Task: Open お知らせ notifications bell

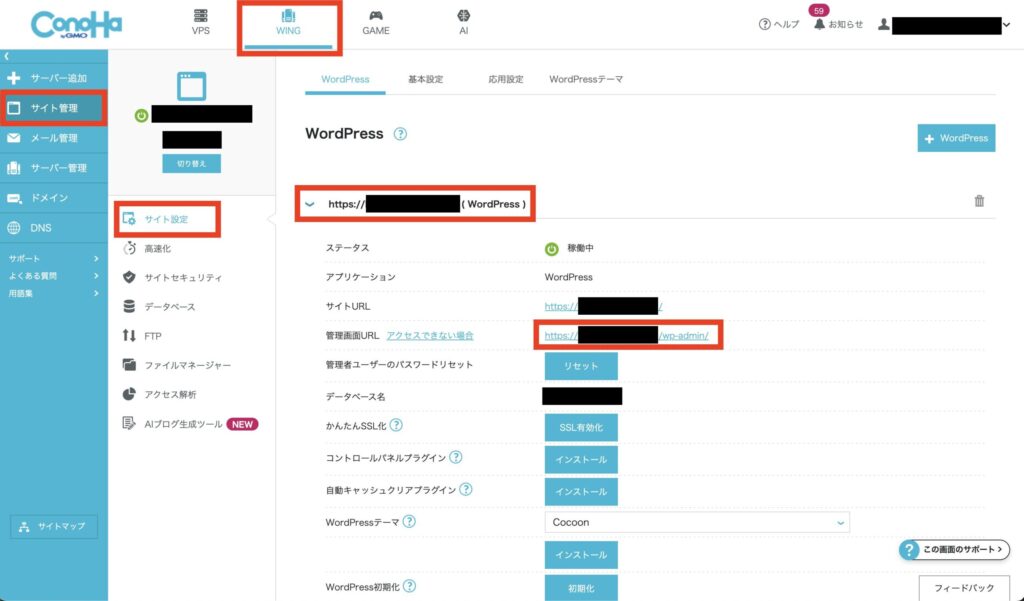Action: (x=838, y=24)
